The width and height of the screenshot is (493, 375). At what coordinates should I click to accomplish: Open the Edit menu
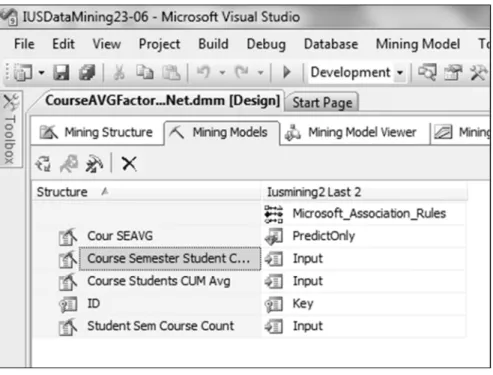pyautogui.click(x=63, y=44)
